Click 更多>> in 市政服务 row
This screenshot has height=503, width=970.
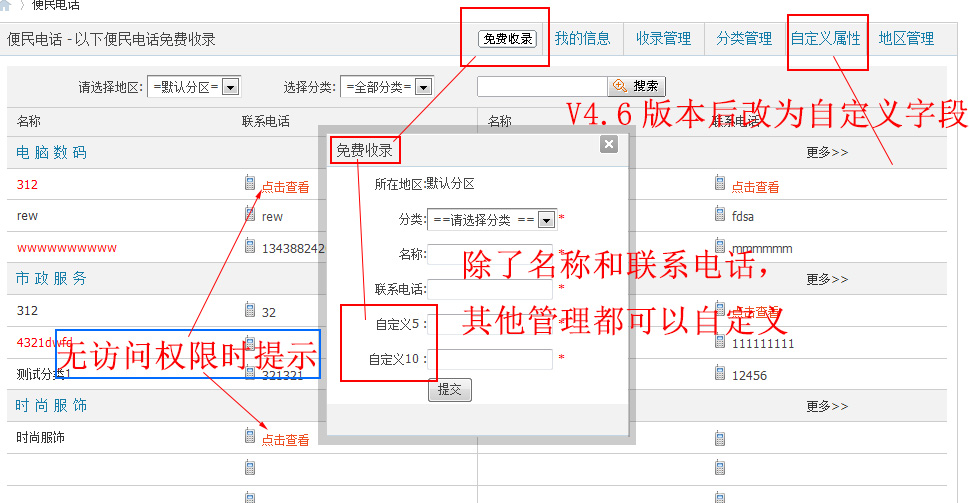pos(827,279)
